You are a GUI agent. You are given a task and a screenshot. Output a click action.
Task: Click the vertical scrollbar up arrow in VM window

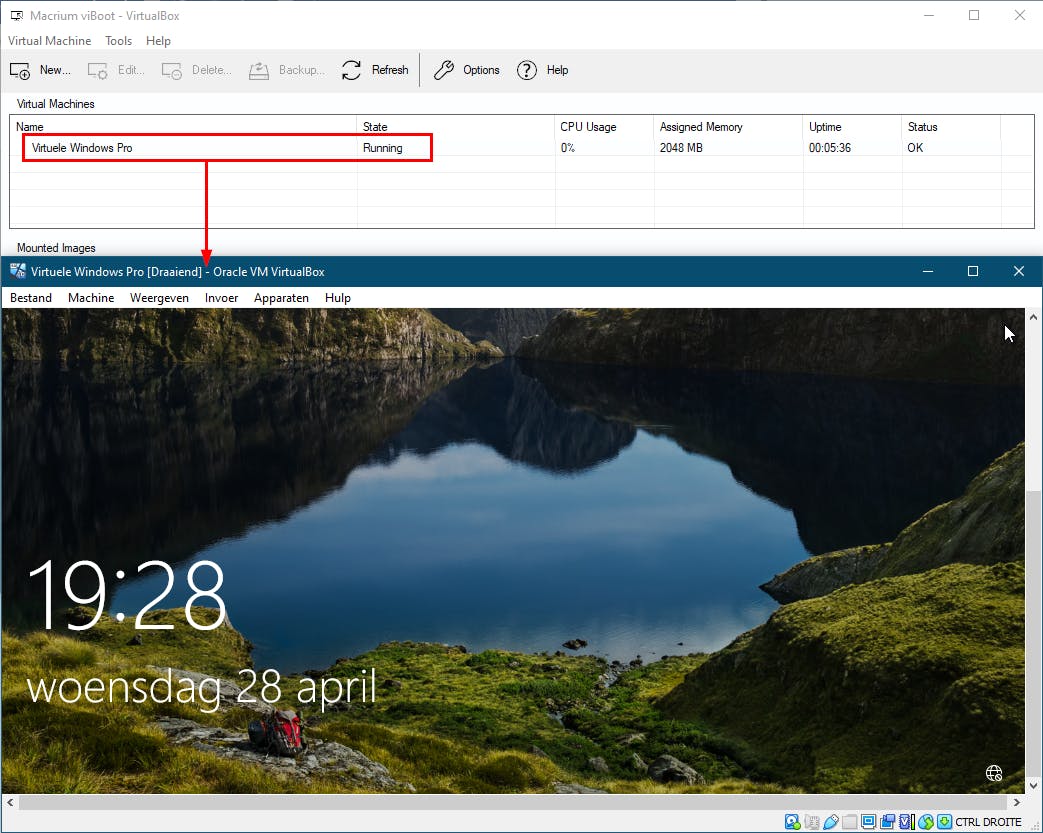pos(1034,317)
